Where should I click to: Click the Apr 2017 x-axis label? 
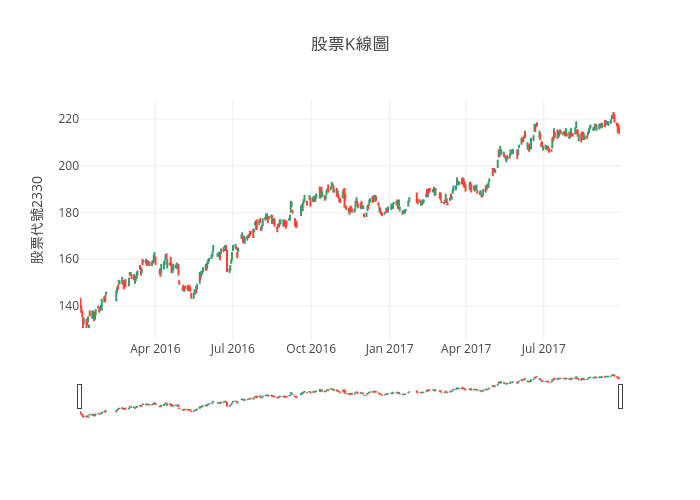tap(466, 349)
